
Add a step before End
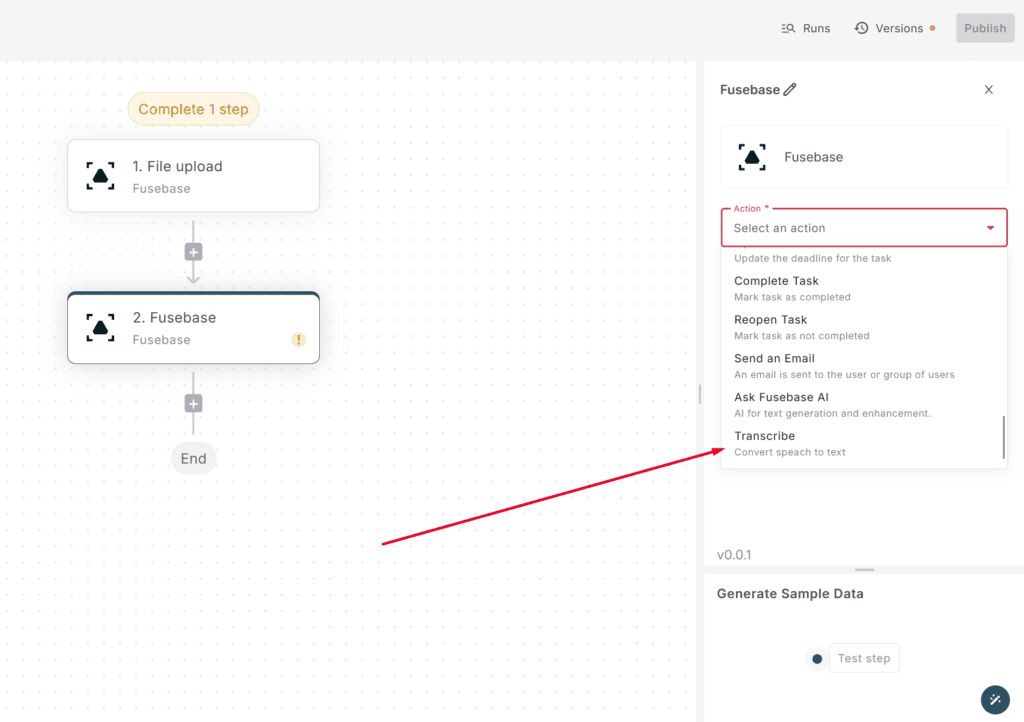tap(193, 403)
